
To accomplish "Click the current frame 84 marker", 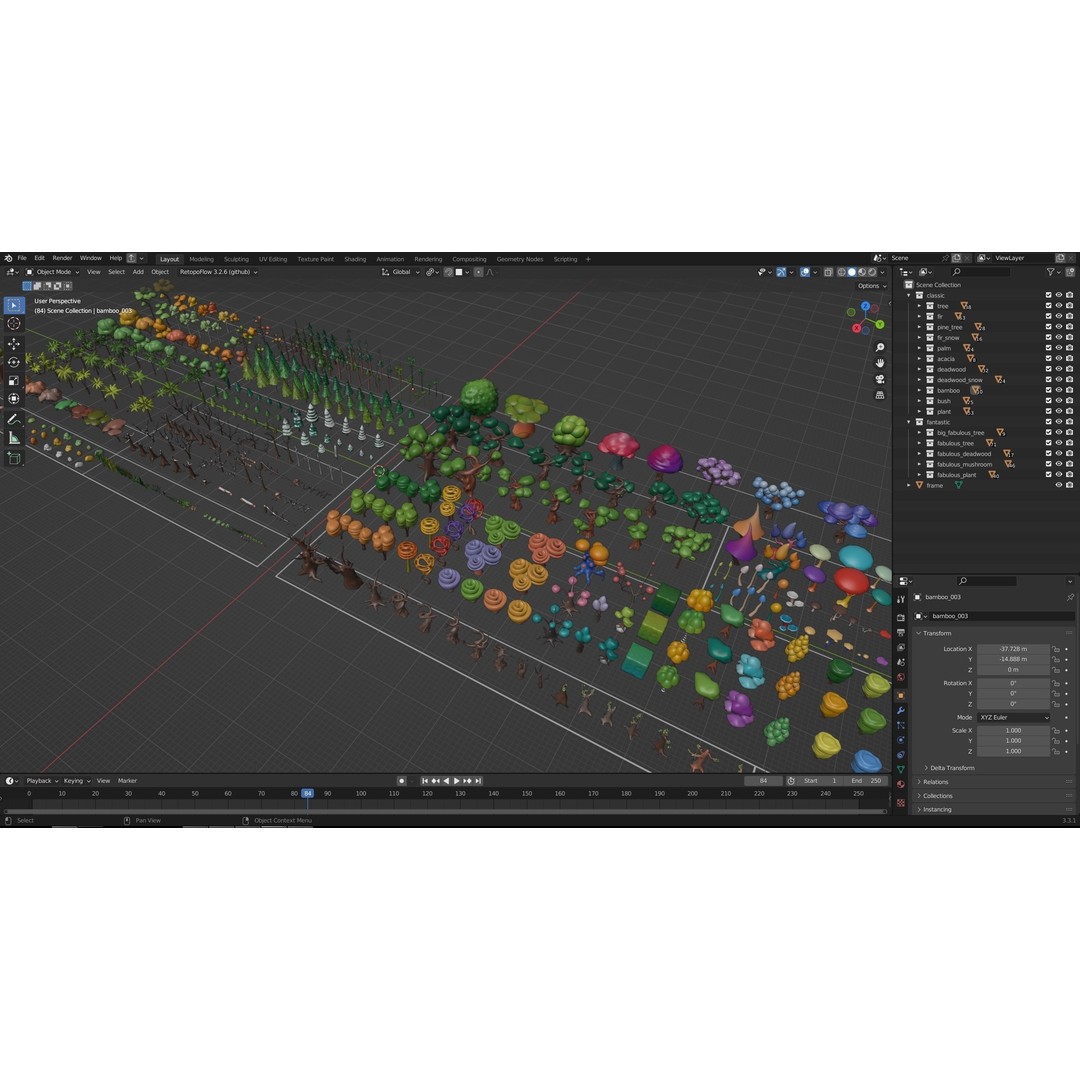I will point(307,793).
